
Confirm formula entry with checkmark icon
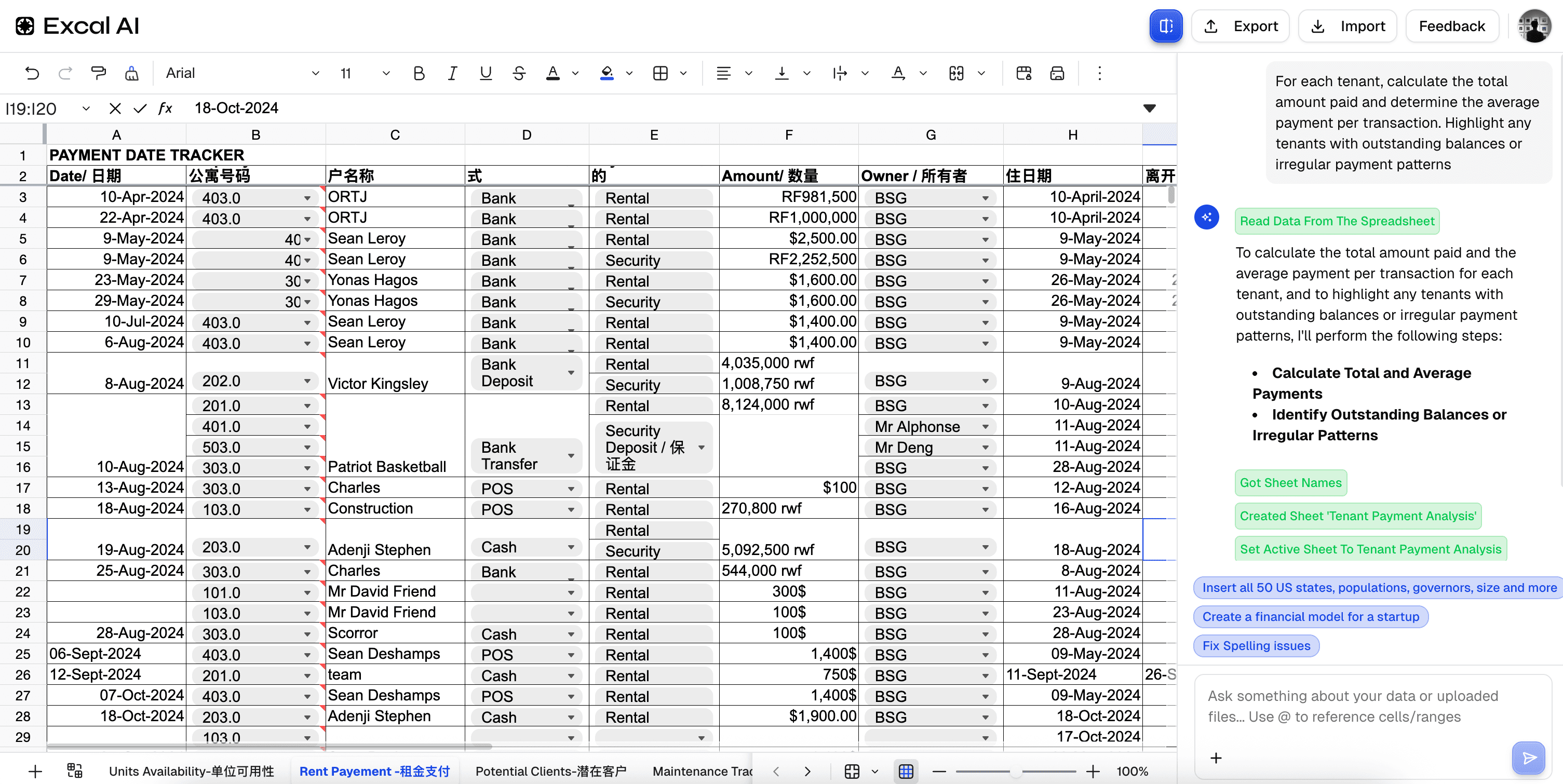click(x=140, y=109)
